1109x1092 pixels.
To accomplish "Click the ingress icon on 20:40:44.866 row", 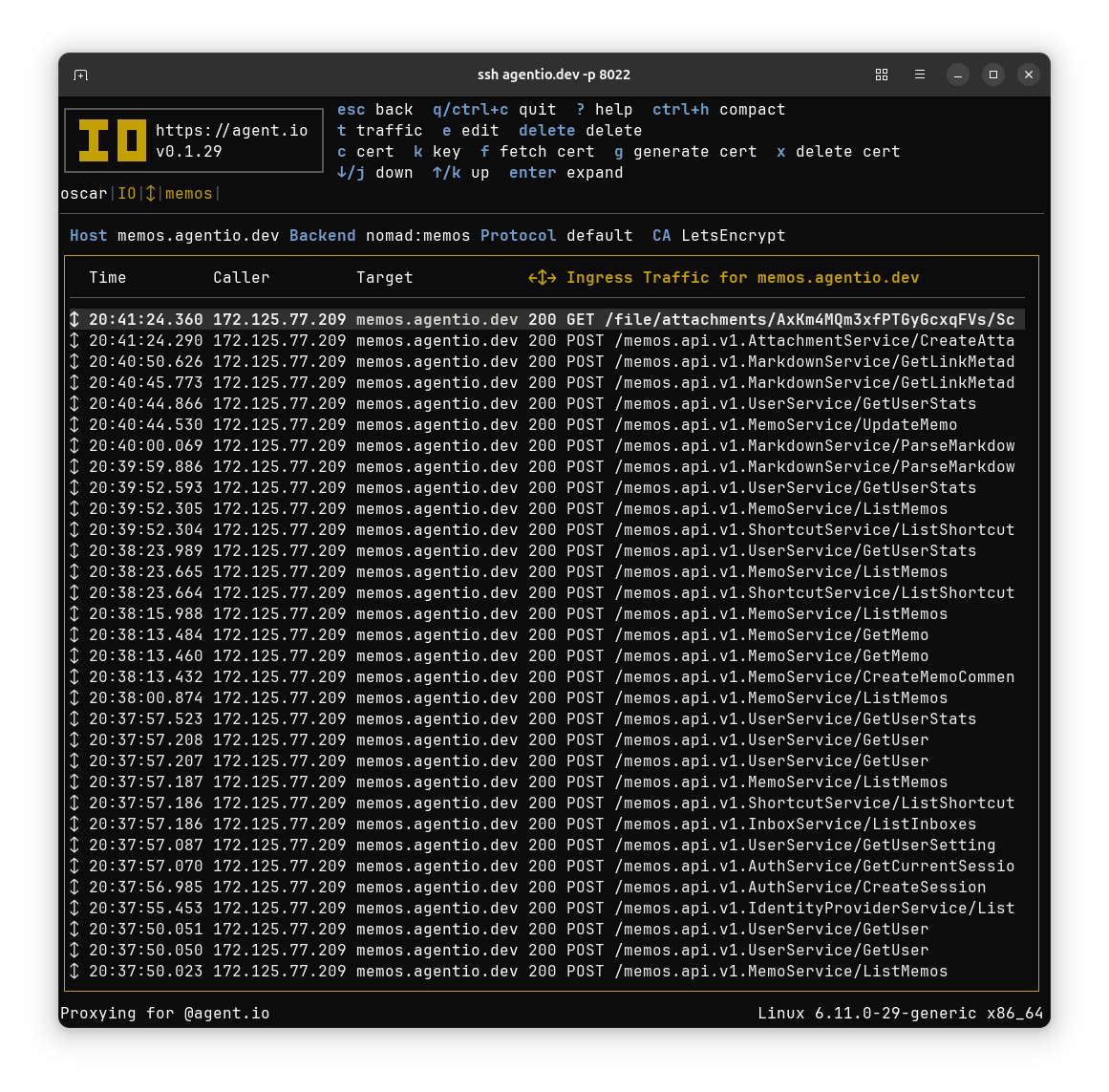I will [75, 404].
